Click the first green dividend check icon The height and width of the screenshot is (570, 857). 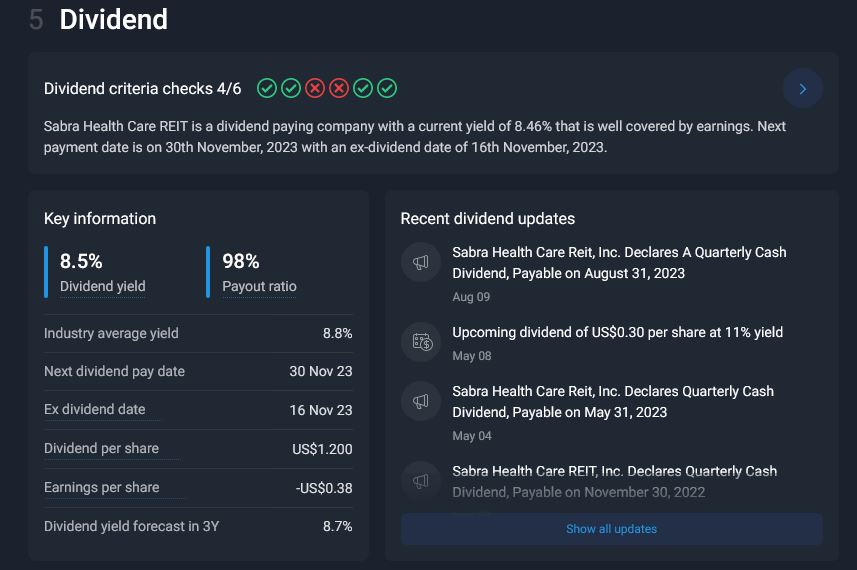pyautogui.click(x=267, y=88)
